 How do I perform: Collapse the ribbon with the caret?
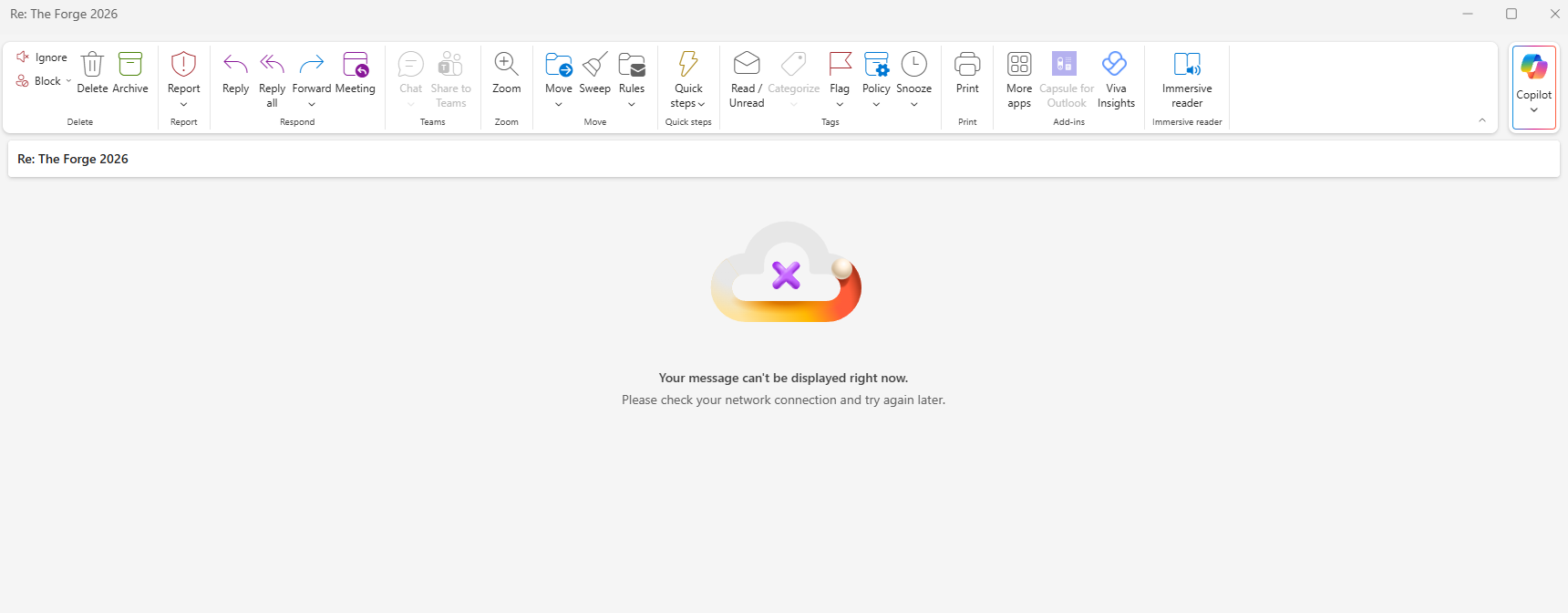pyautogui.click(x=1482, y=120)
